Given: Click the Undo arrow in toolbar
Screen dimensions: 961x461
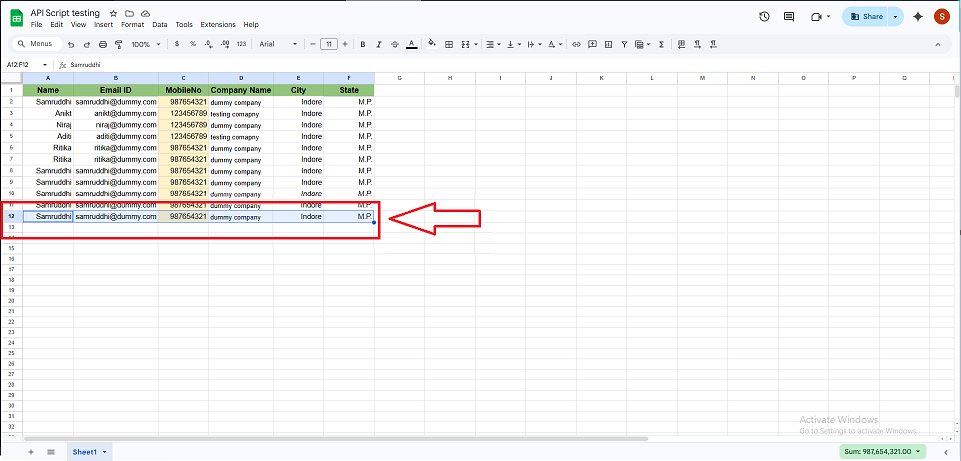Looking at the screenshot, I should (71, 44).
